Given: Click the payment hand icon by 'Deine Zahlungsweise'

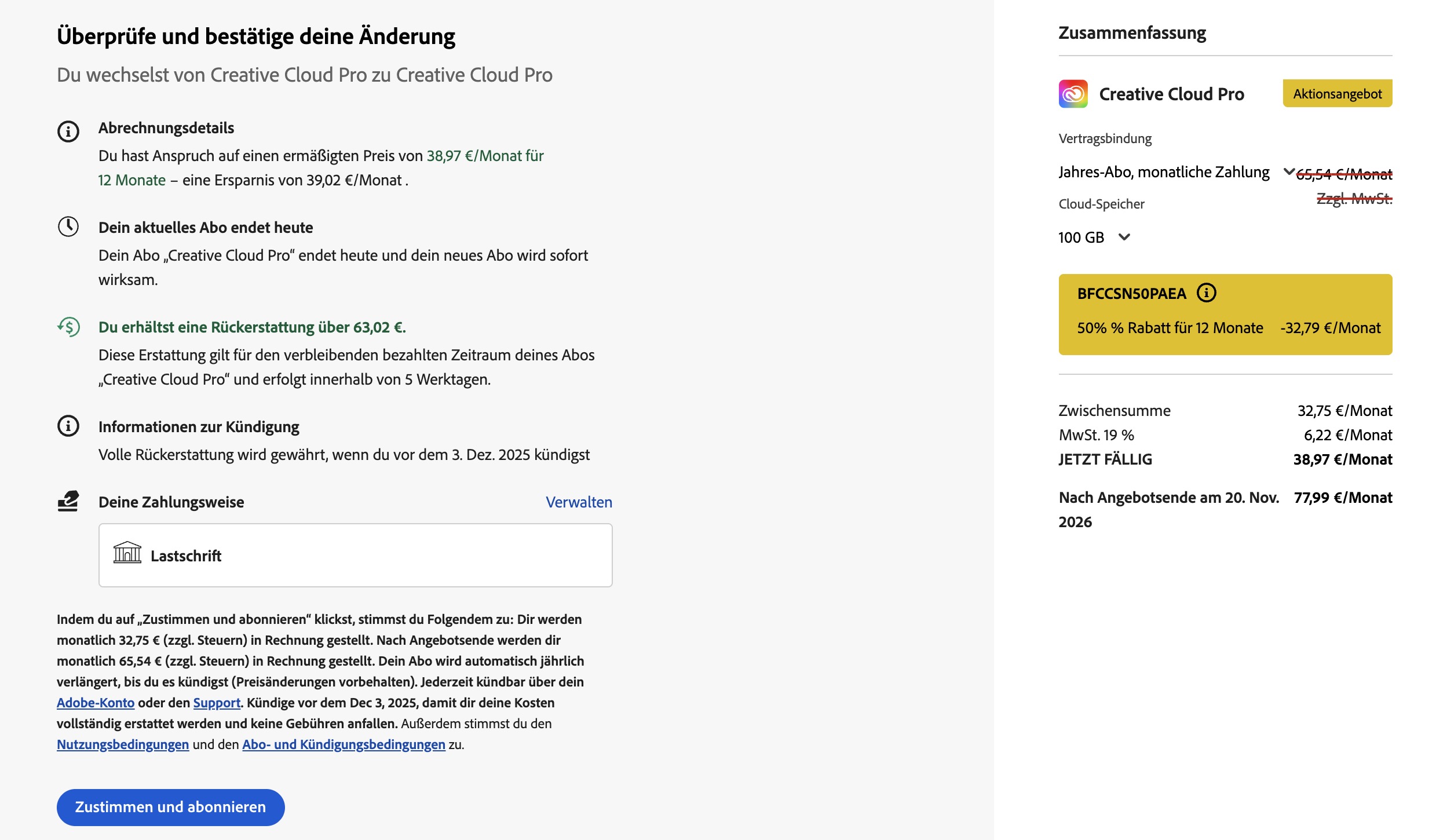Looking at the screenshot, I should pyautogui.click(x=68, y=501).
